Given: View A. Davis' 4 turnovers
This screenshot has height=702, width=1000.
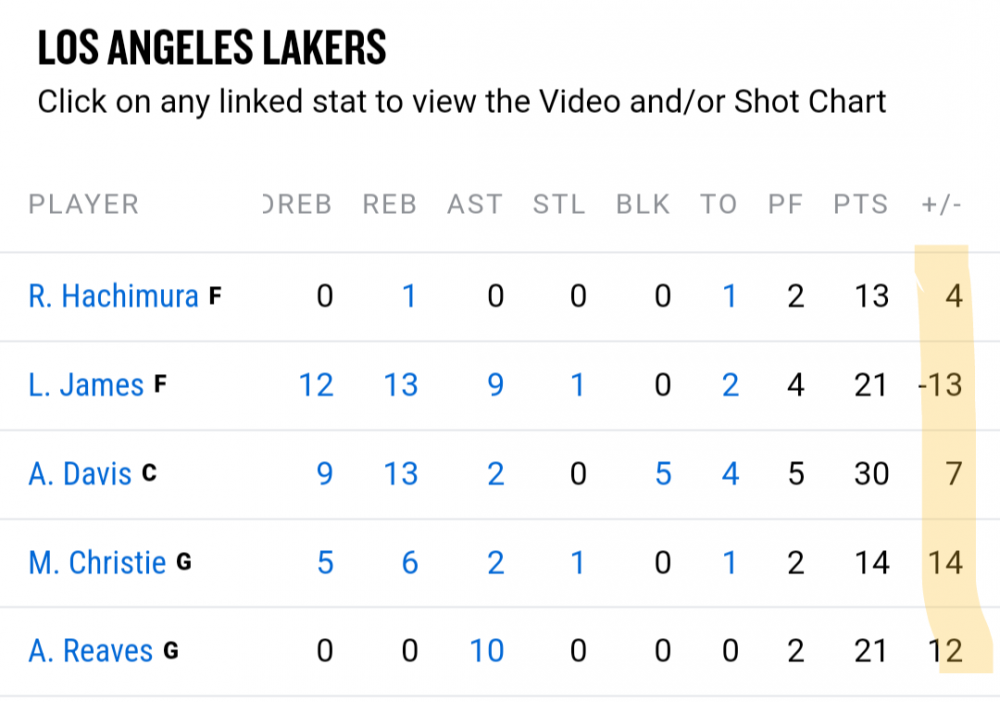Looking at the screenshot, I should [730, 473].
